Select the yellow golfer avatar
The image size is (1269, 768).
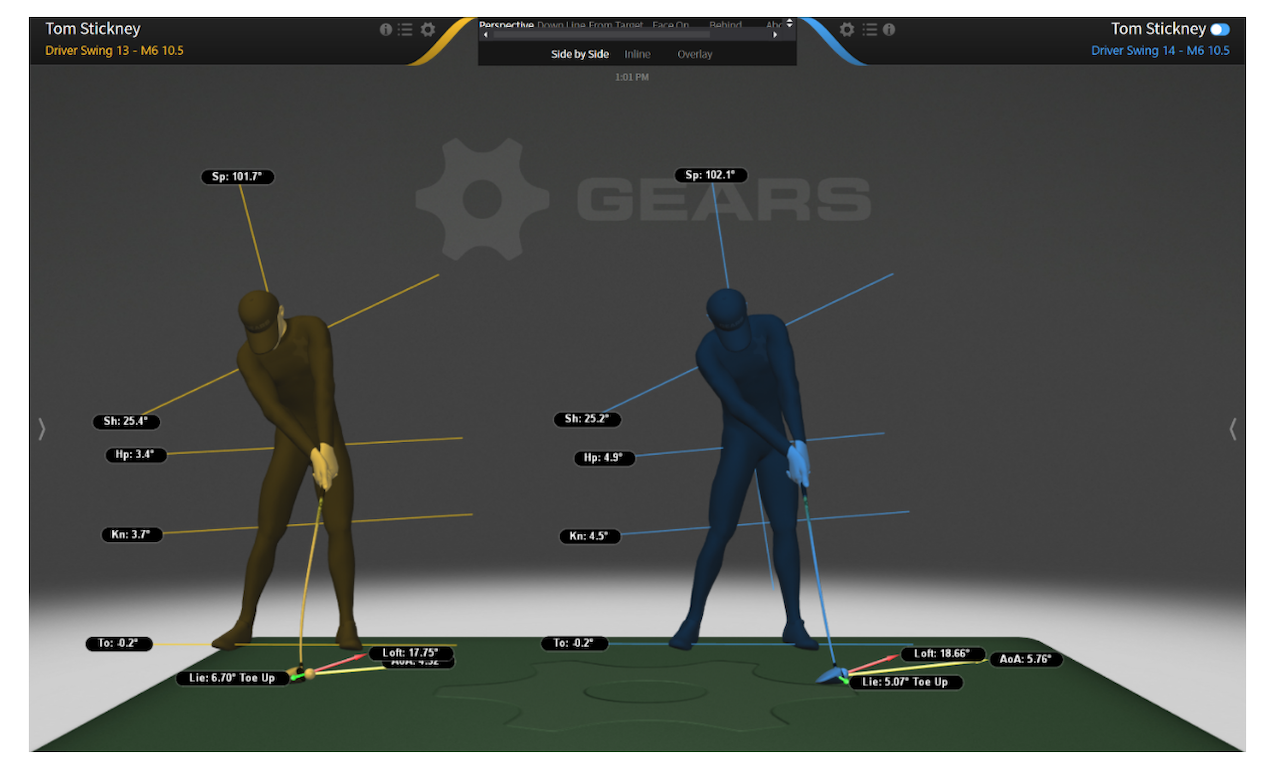tap(290, 470)
